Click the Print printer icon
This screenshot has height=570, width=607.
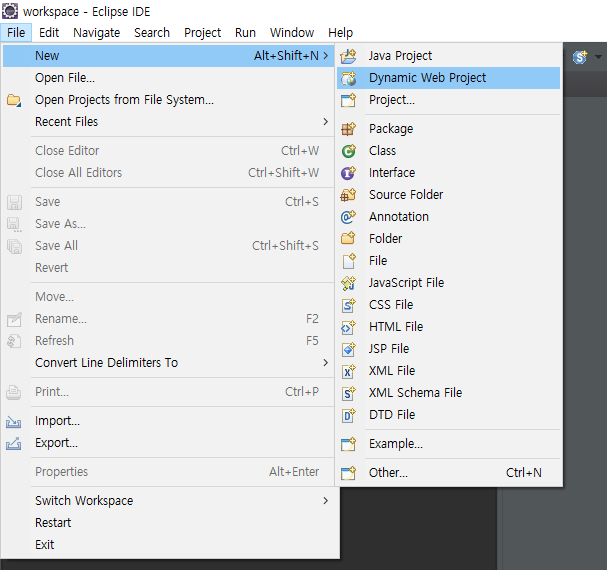tap(14, 392)
